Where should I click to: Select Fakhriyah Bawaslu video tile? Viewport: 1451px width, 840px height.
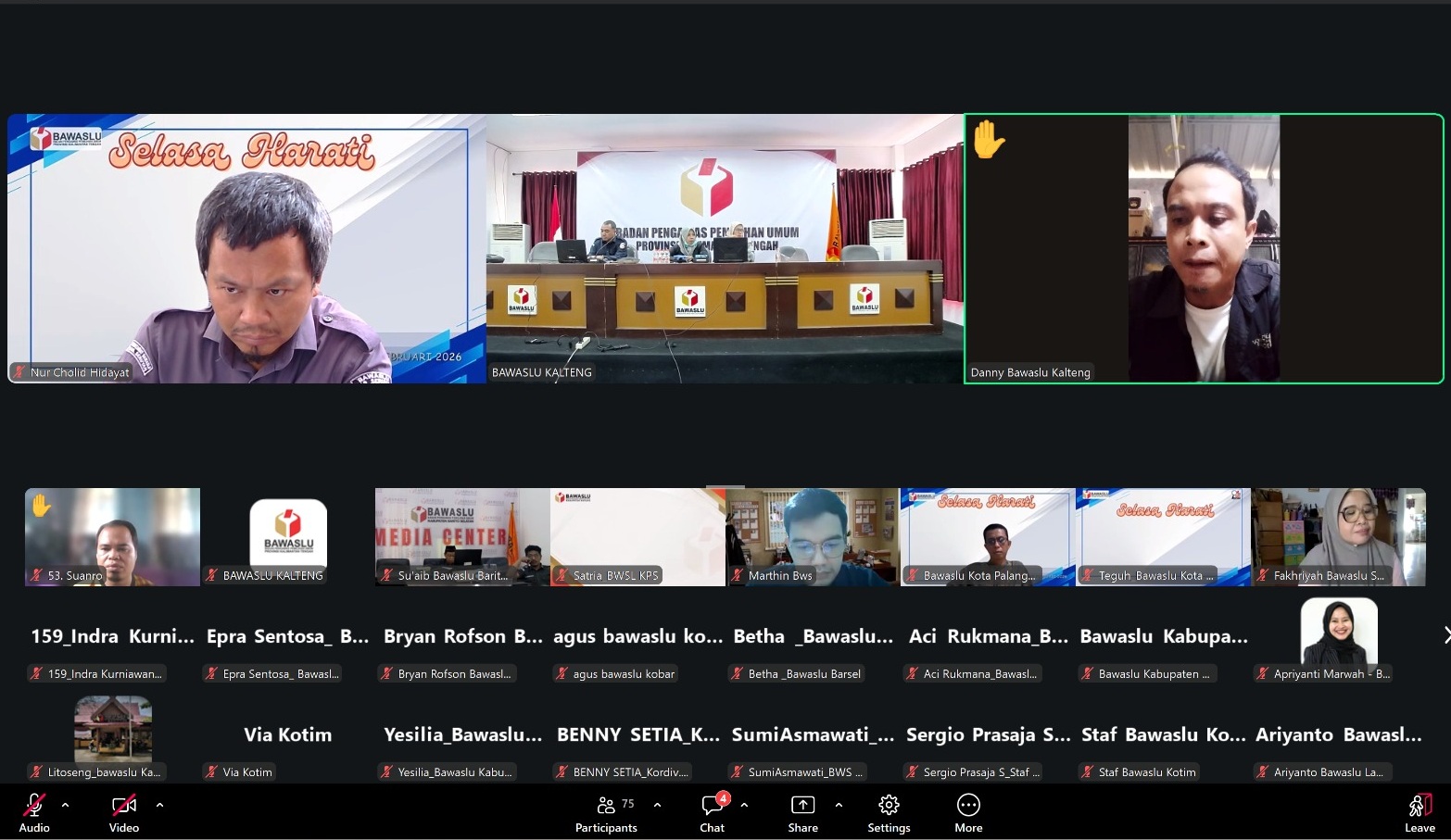click(x=1338, y=537)
